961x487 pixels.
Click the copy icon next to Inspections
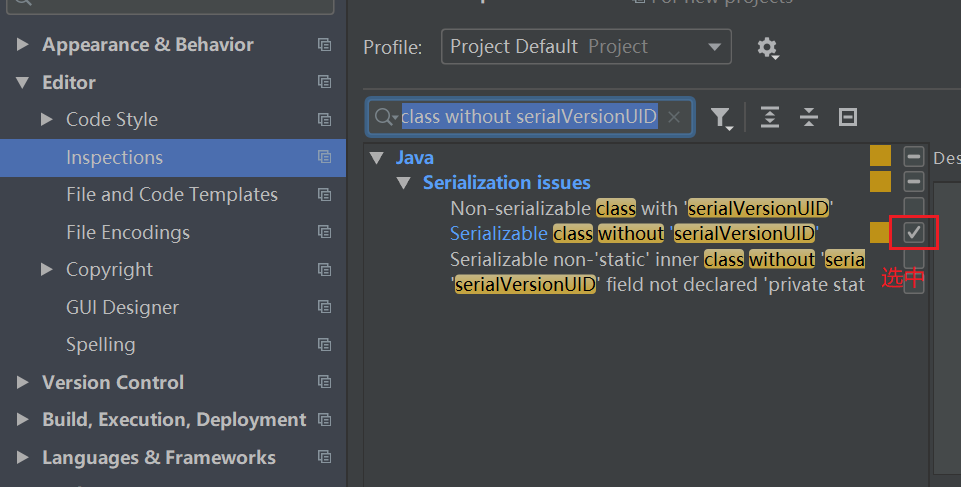point(324,157)
